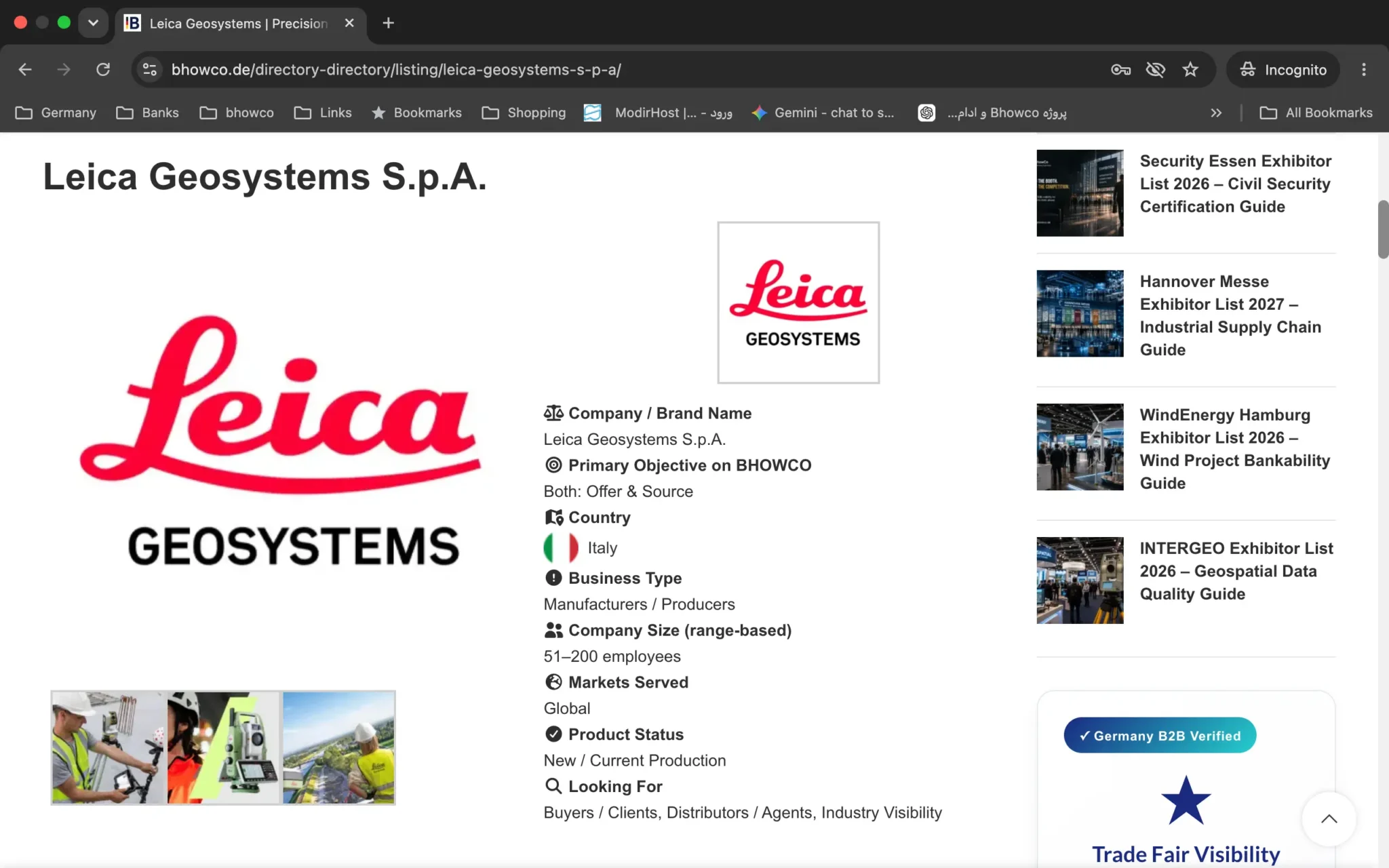The height and width of the screenshot is (868, 1389).
Task: Click the WindEnergy Hamburg article thumbnail
Action: (1080, 447)
